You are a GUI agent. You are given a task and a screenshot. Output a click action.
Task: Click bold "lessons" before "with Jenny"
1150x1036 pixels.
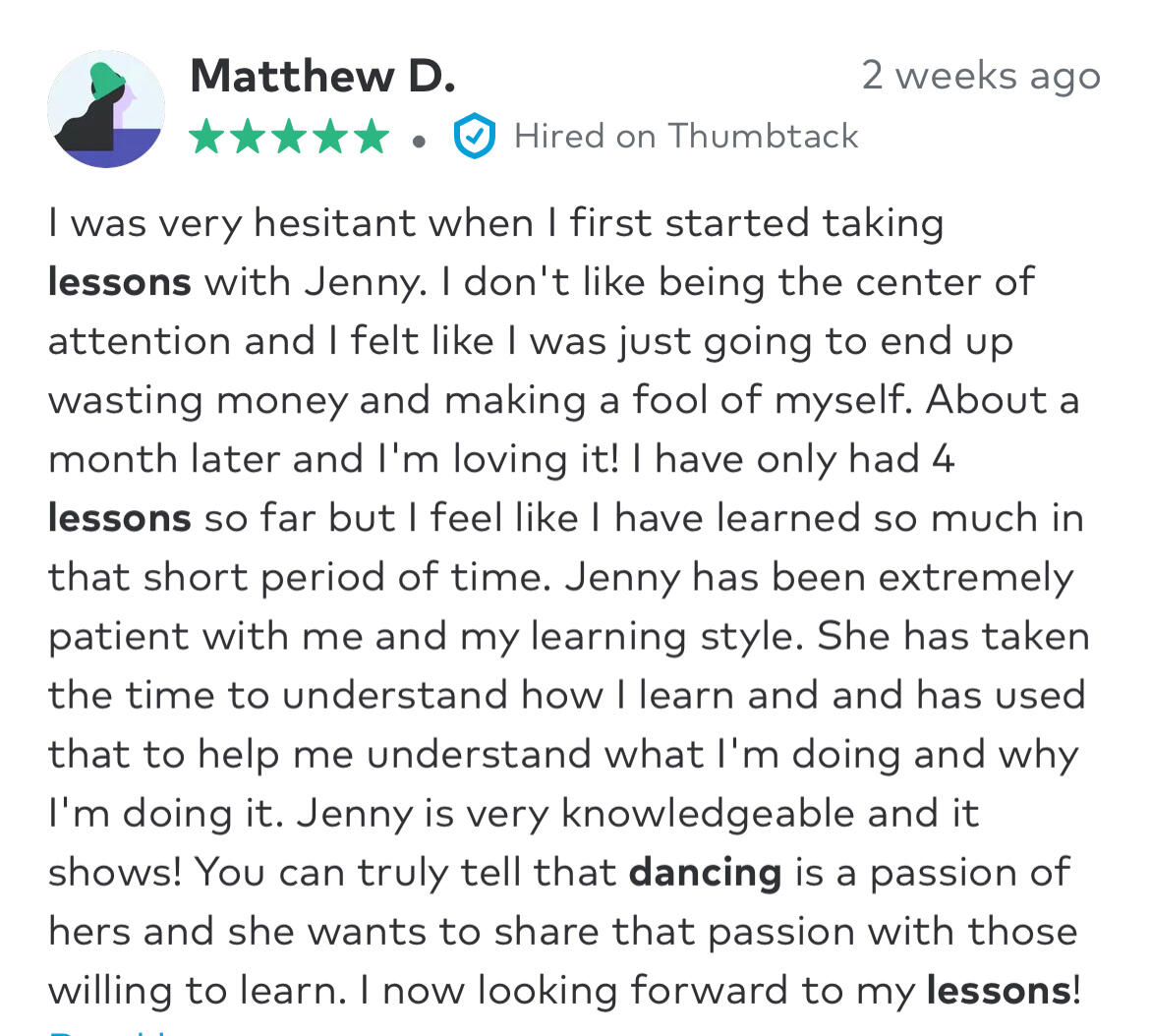[x=120, y=282]
